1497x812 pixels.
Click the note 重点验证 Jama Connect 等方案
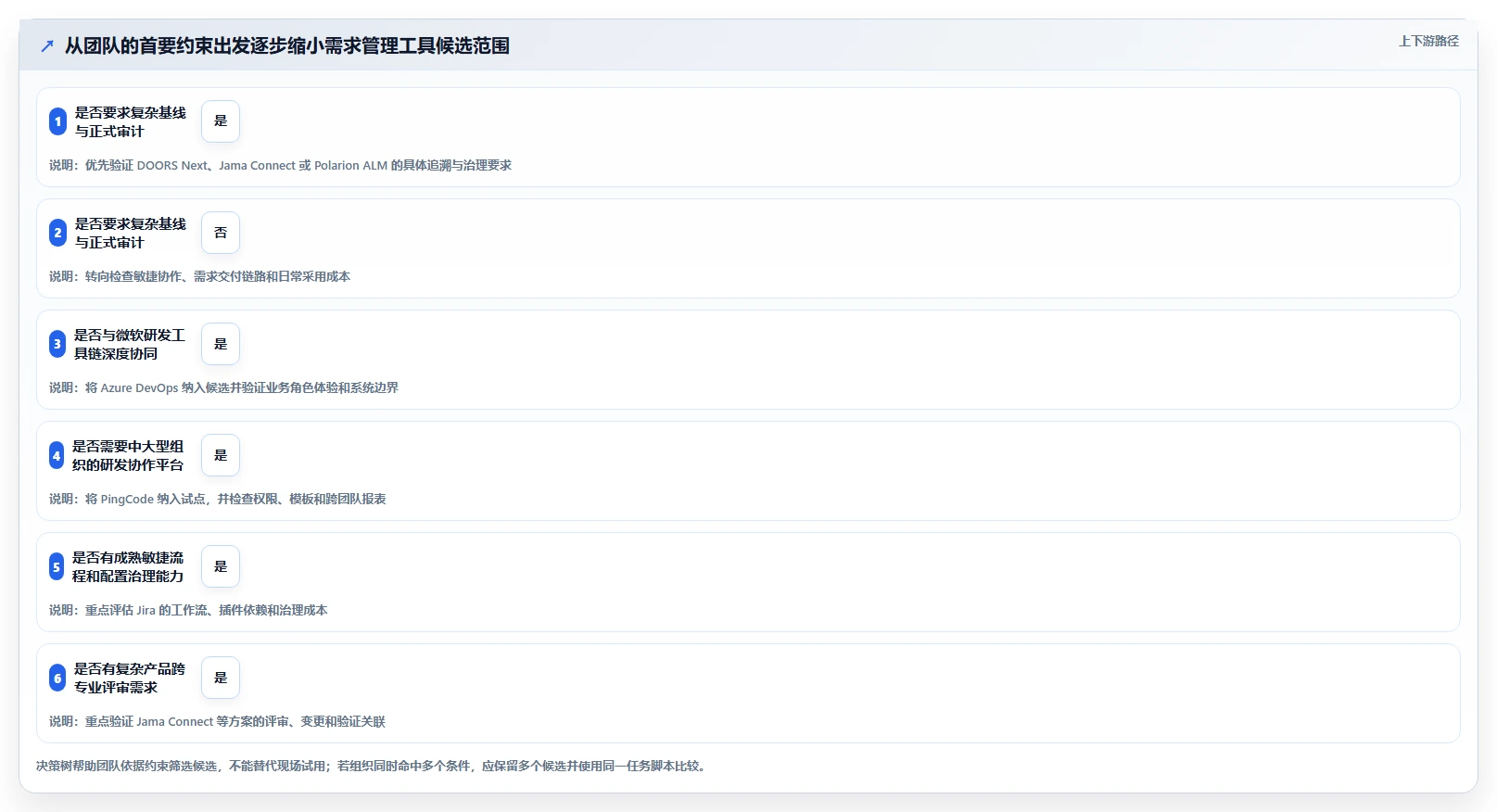pyautogui.click(x=217, y=721)
